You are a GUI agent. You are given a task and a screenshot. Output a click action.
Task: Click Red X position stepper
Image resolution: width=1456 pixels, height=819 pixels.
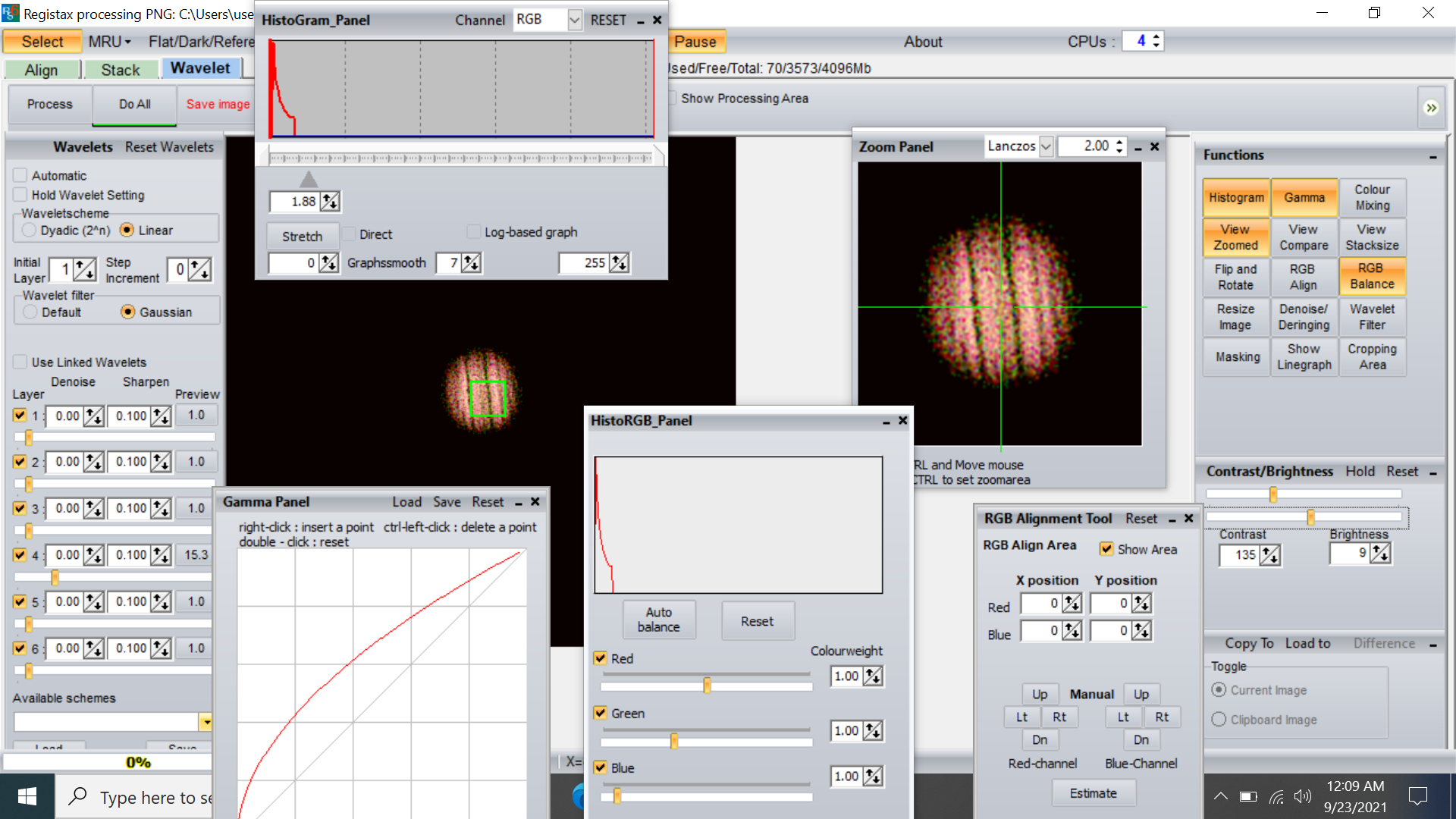(1072, 604)
